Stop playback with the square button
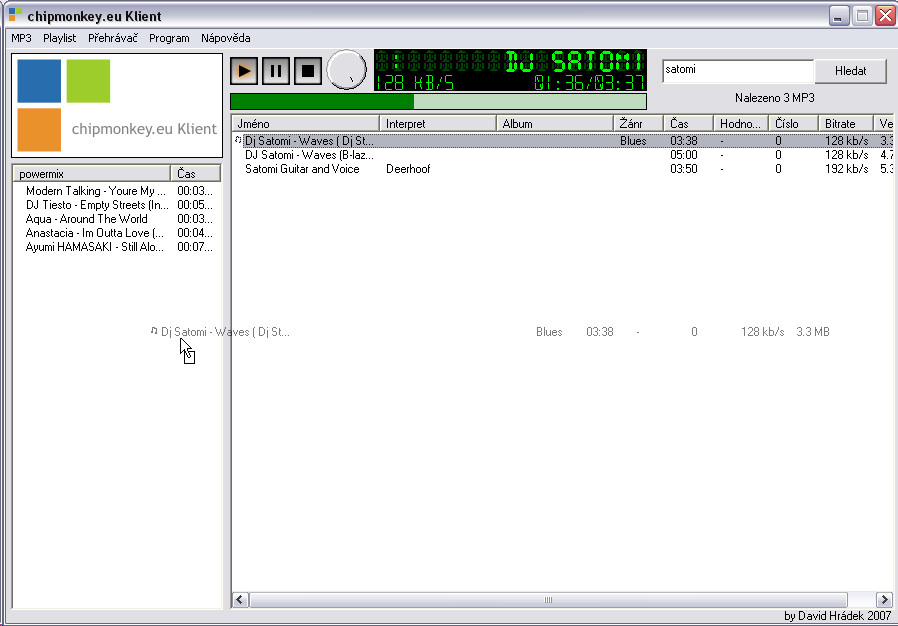Viewport: 898px width, 626px height. [x=308, y=71]
